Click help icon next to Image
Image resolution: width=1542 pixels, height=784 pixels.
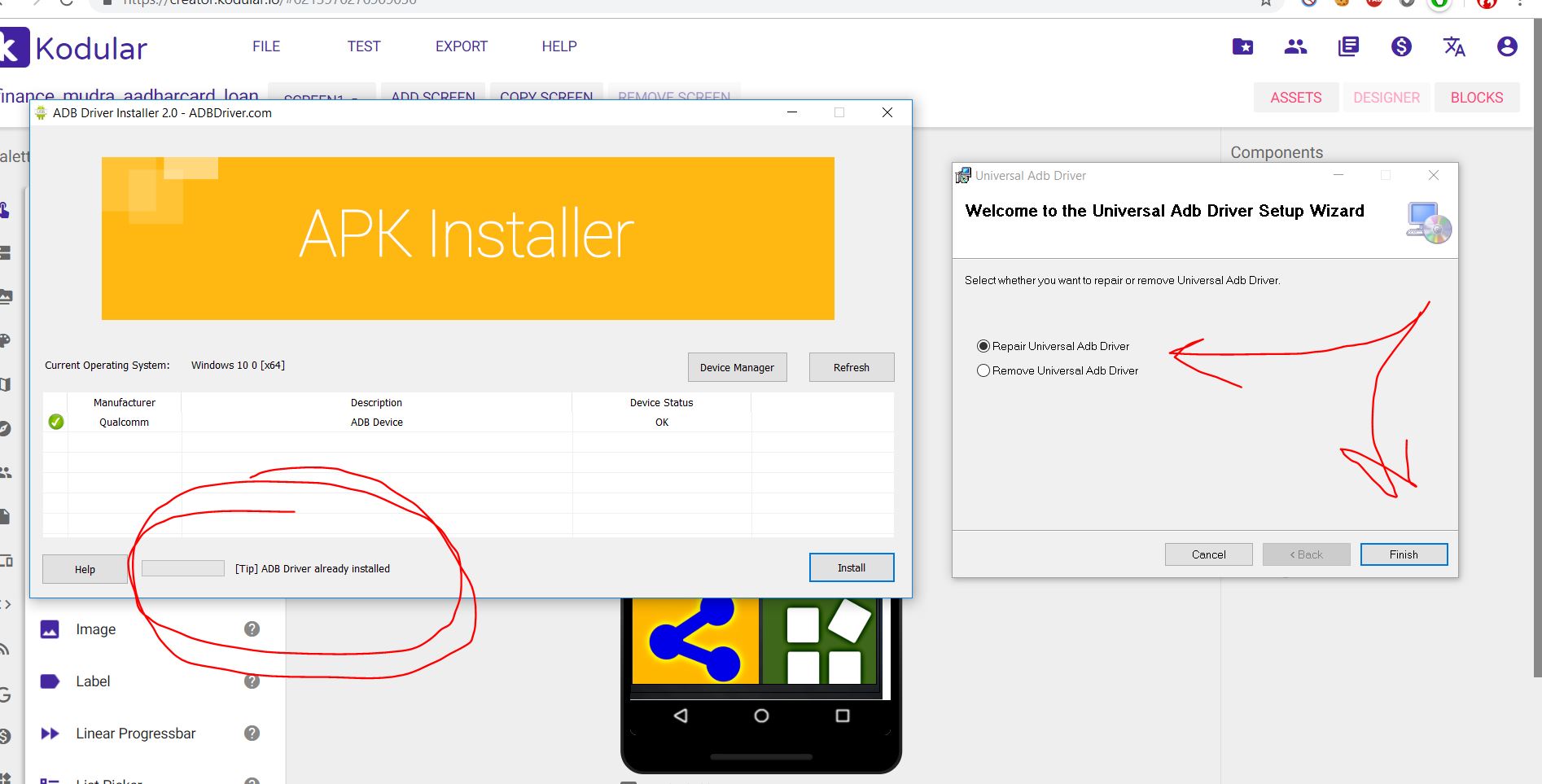[x=252, y=629]
